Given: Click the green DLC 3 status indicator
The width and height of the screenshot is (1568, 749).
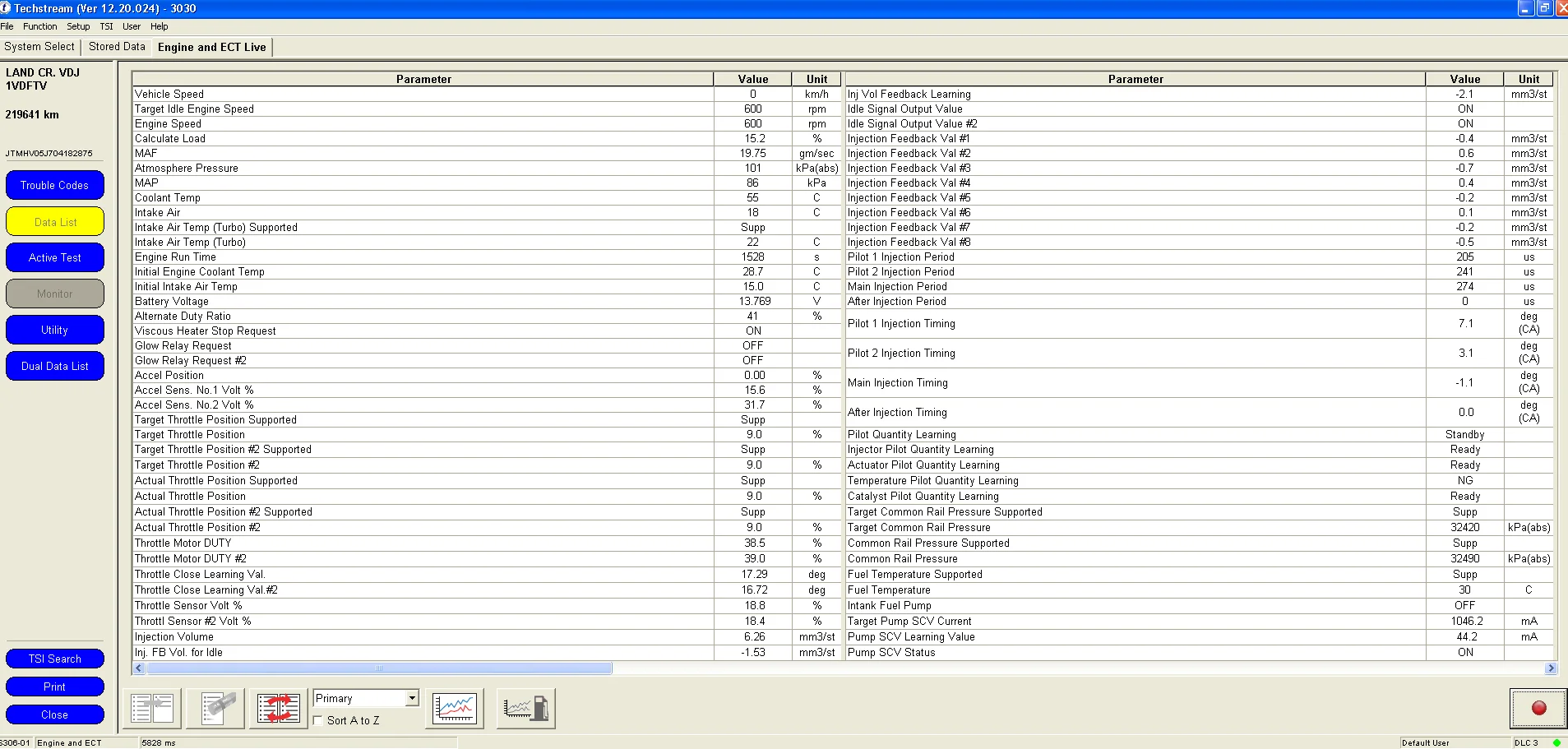Looking at the screenshot, I should point(1556,742).
